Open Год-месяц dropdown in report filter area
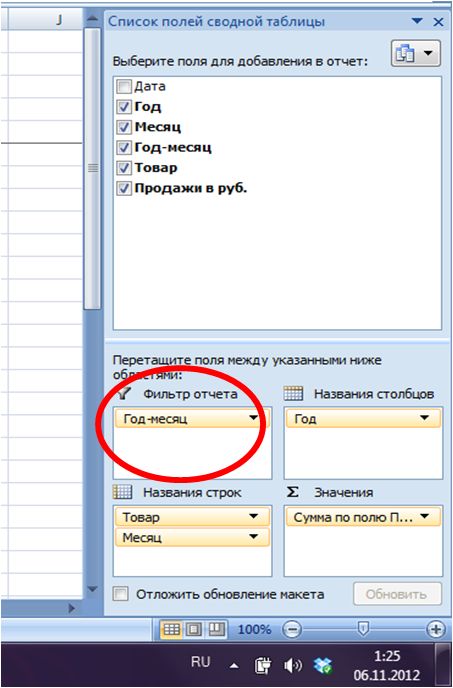Viewport: 453px width, 688px height. point(253,418)
